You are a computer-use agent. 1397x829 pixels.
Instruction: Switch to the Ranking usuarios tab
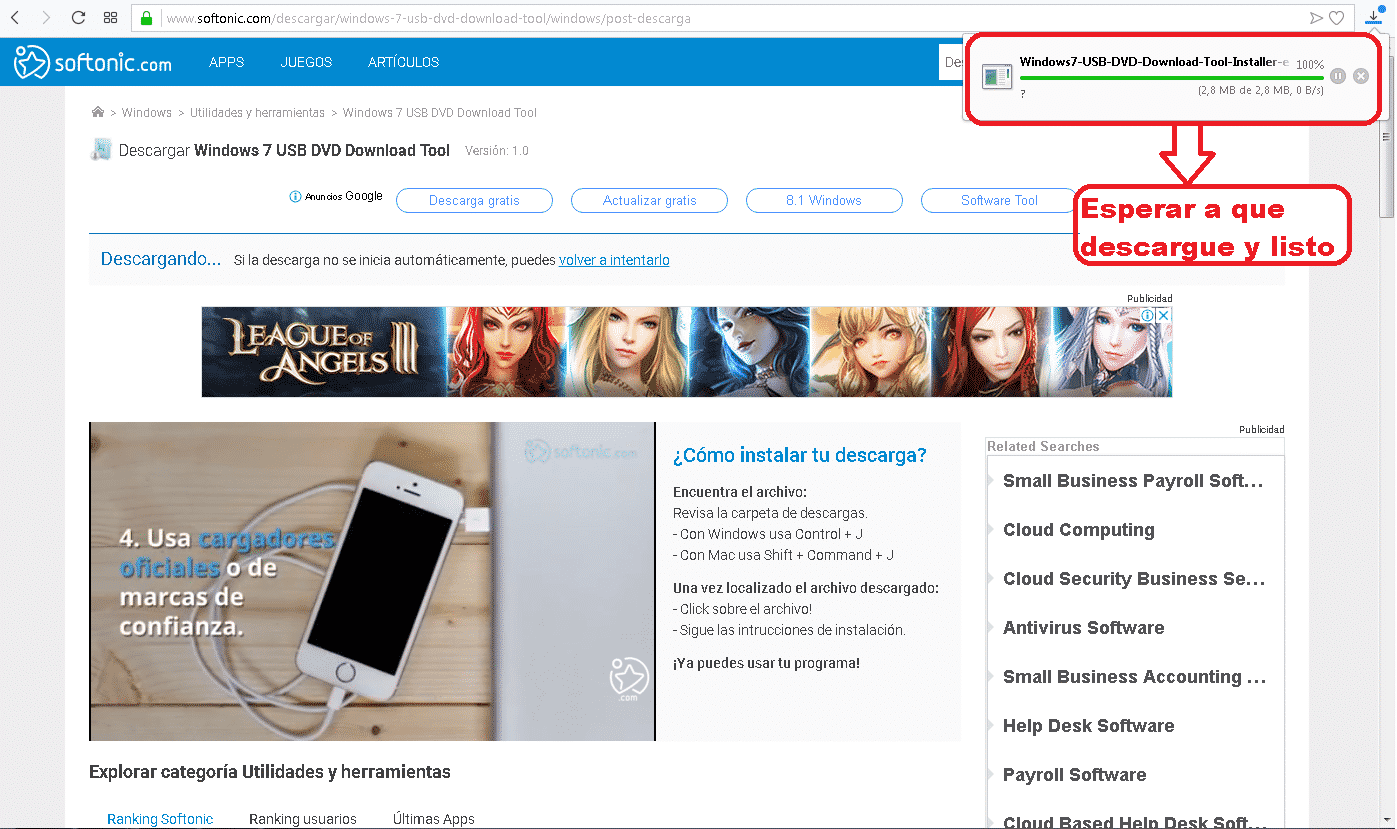[302, 819]
